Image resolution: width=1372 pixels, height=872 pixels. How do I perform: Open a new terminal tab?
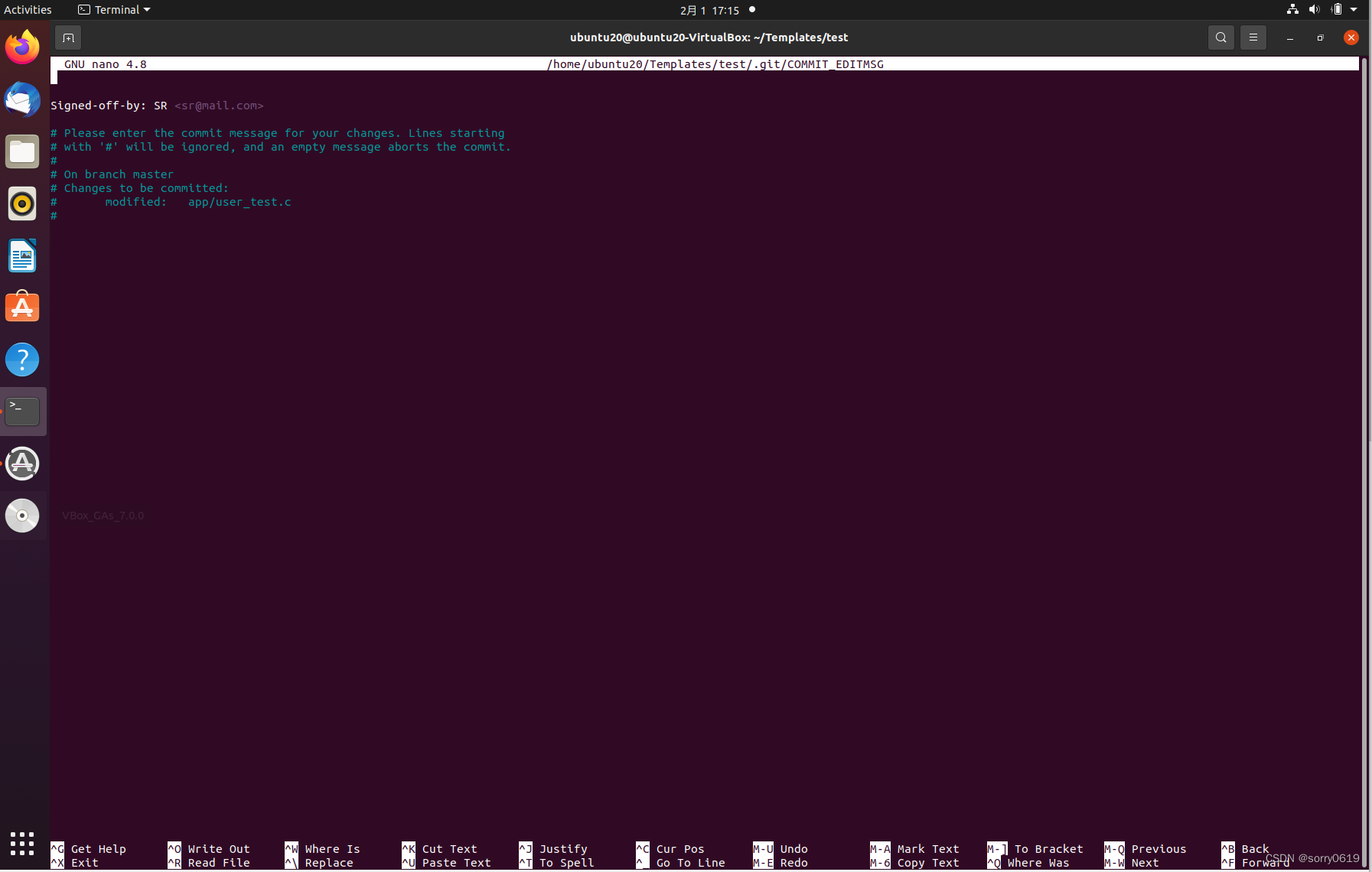68,37
